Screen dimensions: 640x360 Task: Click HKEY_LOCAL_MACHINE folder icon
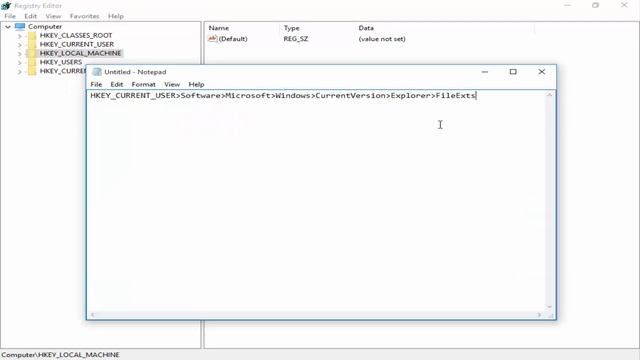pyautogui.click(x=32, y=53)
